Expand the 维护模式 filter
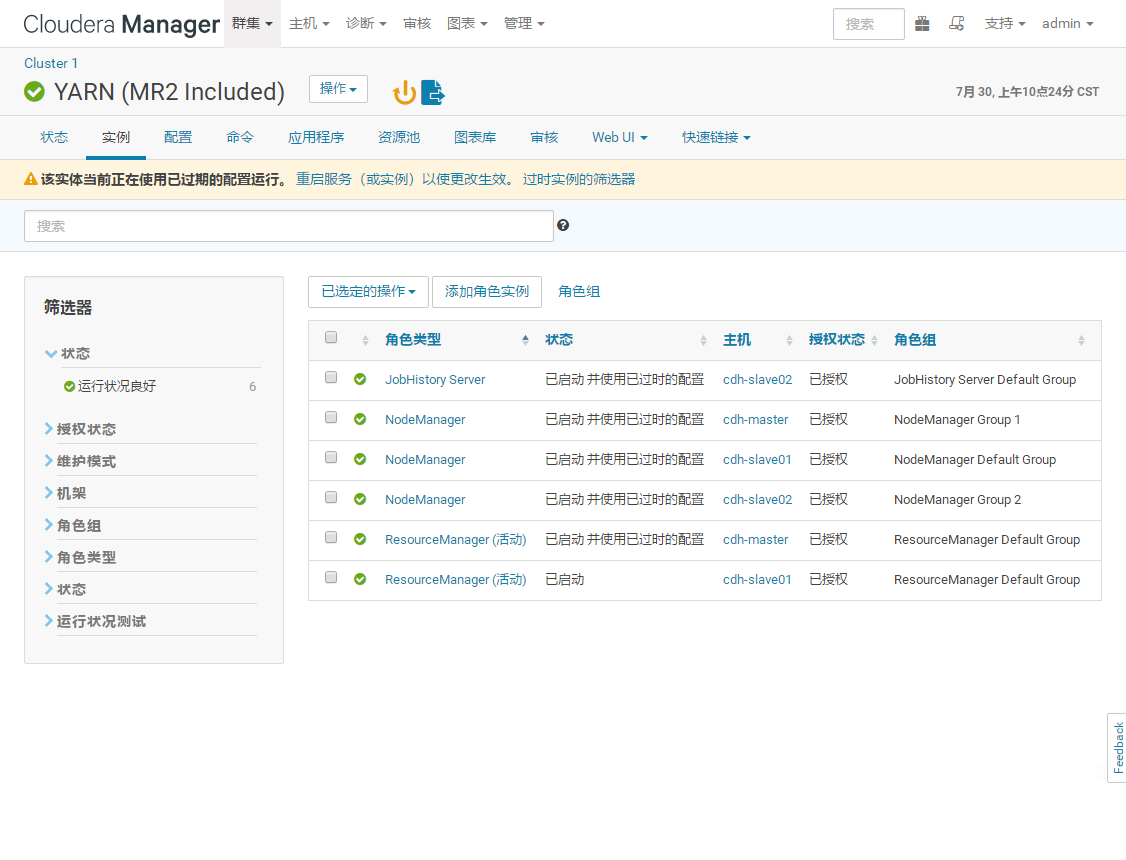 pos(80,462)
